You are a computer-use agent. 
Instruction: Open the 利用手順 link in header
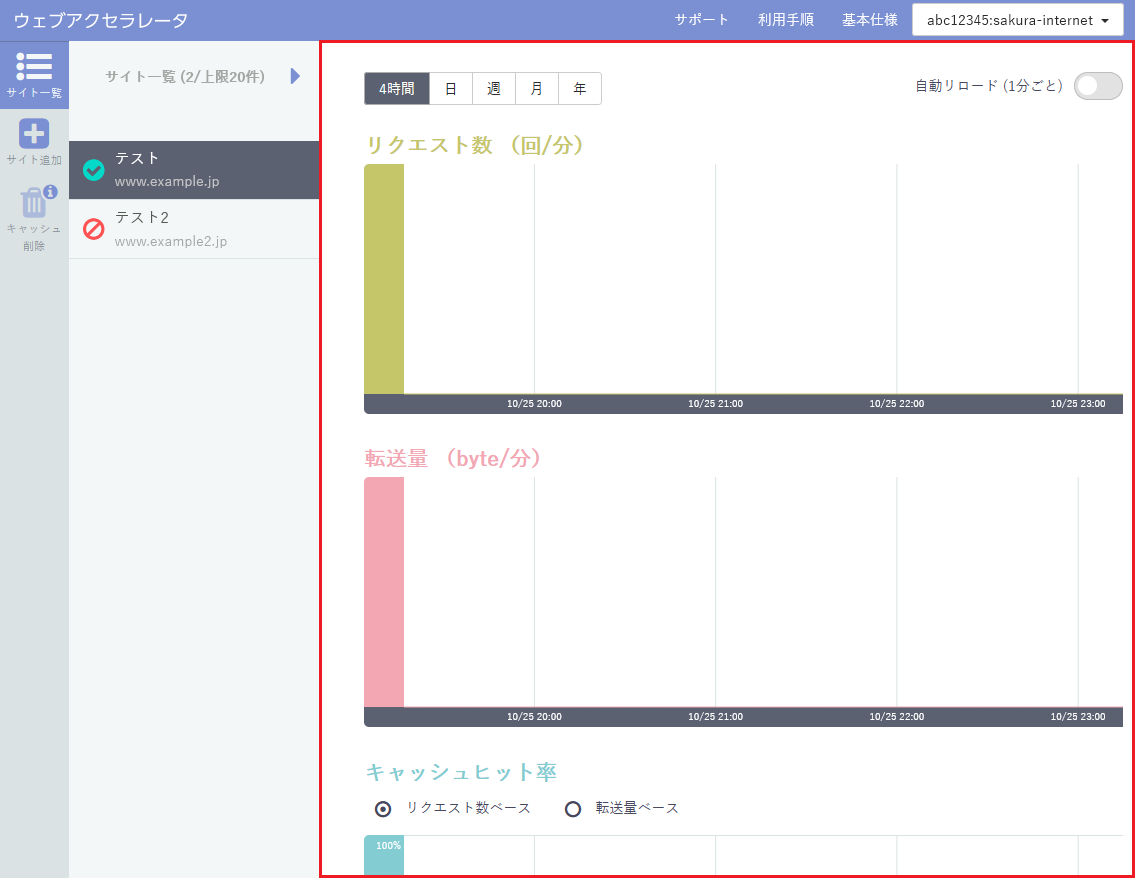click(785, 20)
